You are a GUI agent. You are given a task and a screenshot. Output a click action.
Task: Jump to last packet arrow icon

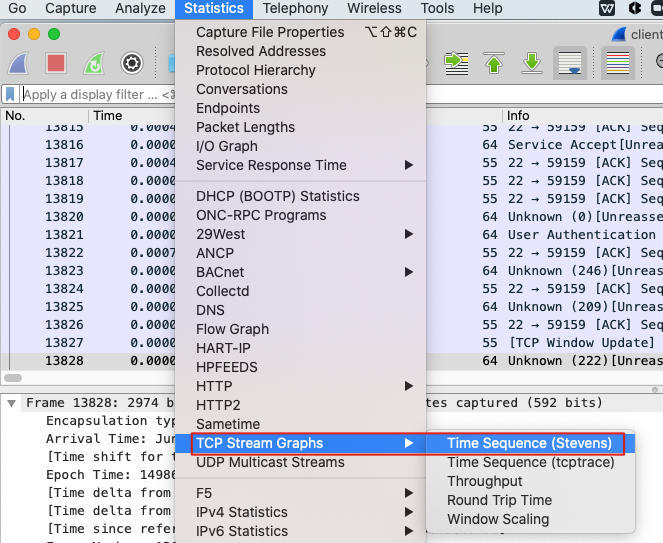(532, 63)
